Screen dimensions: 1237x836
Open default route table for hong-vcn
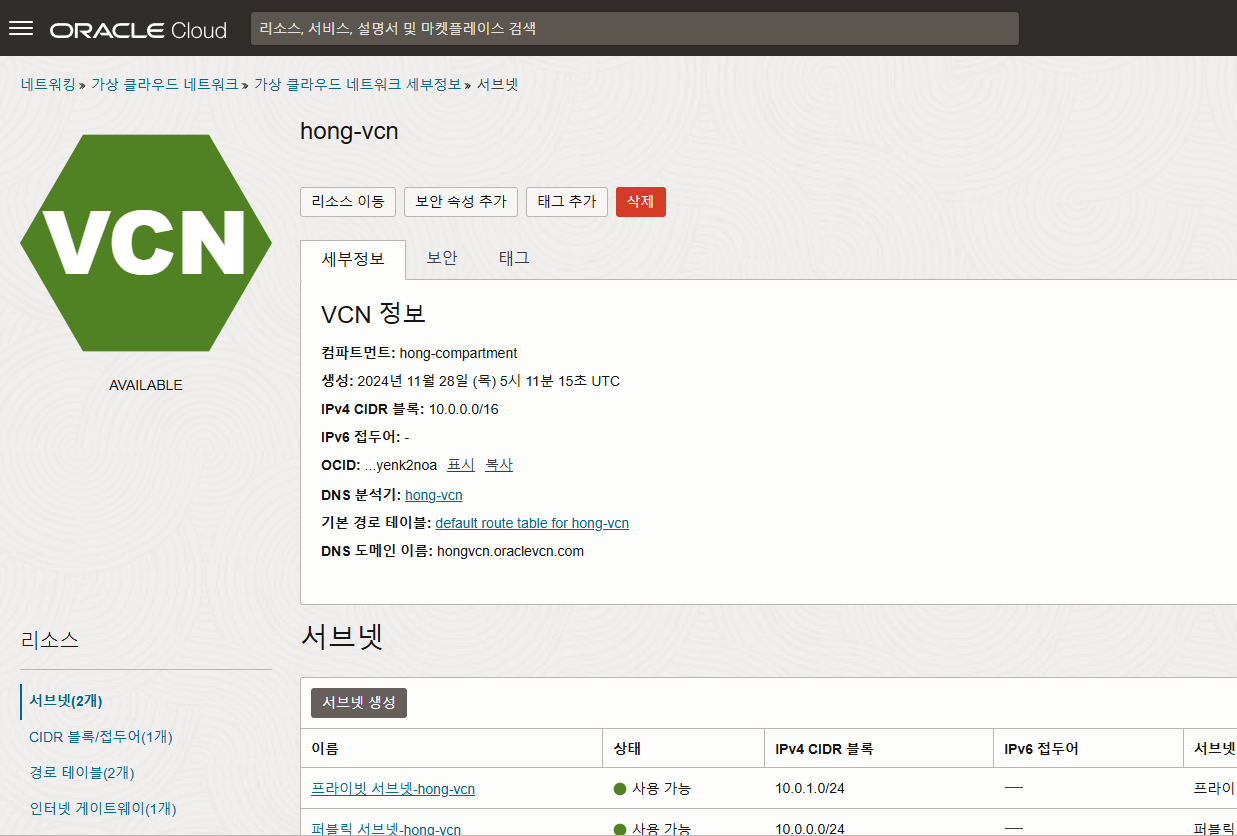[x=532, y=523]
